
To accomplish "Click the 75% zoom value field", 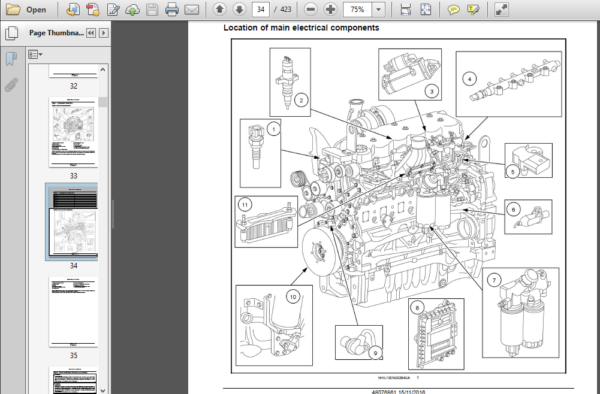I will coord(357,9).
